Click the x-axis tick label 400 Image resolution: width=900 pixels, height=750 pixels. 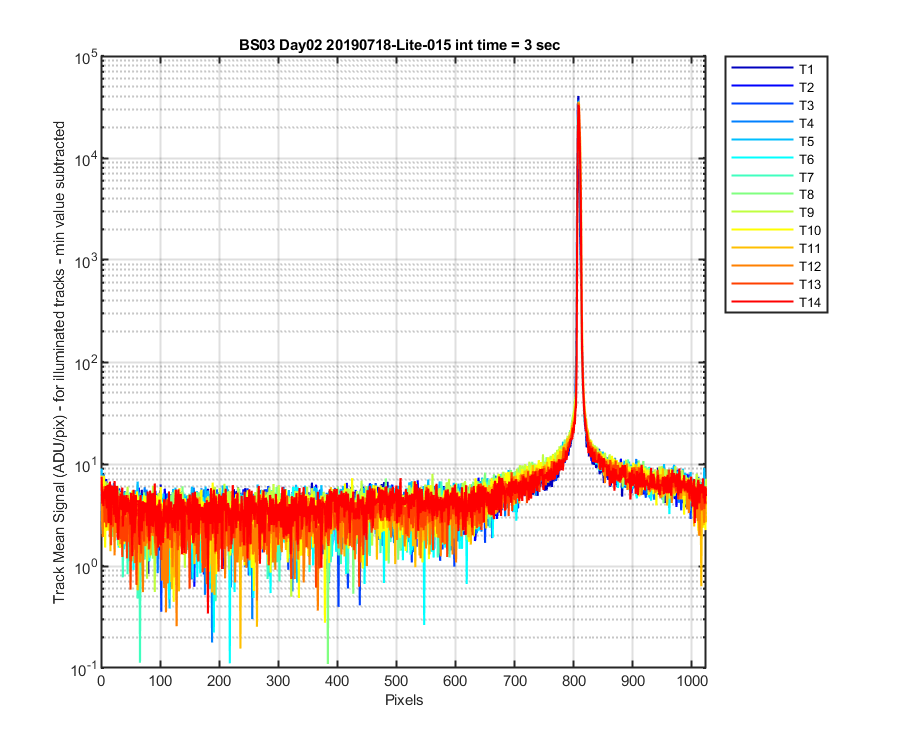coord(338,681)
